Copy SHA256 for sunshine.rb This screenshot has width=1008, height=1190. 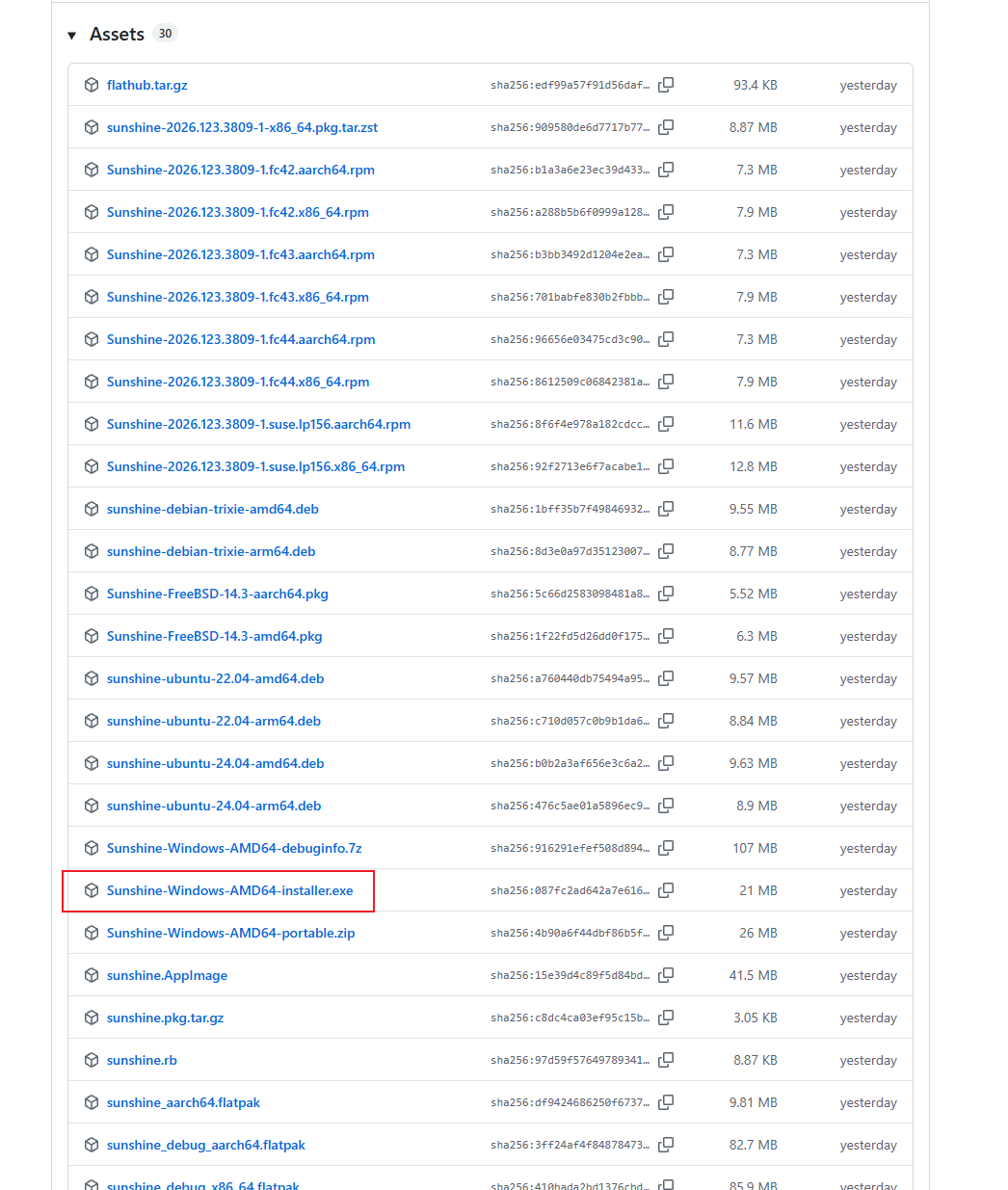[666, 1060]
